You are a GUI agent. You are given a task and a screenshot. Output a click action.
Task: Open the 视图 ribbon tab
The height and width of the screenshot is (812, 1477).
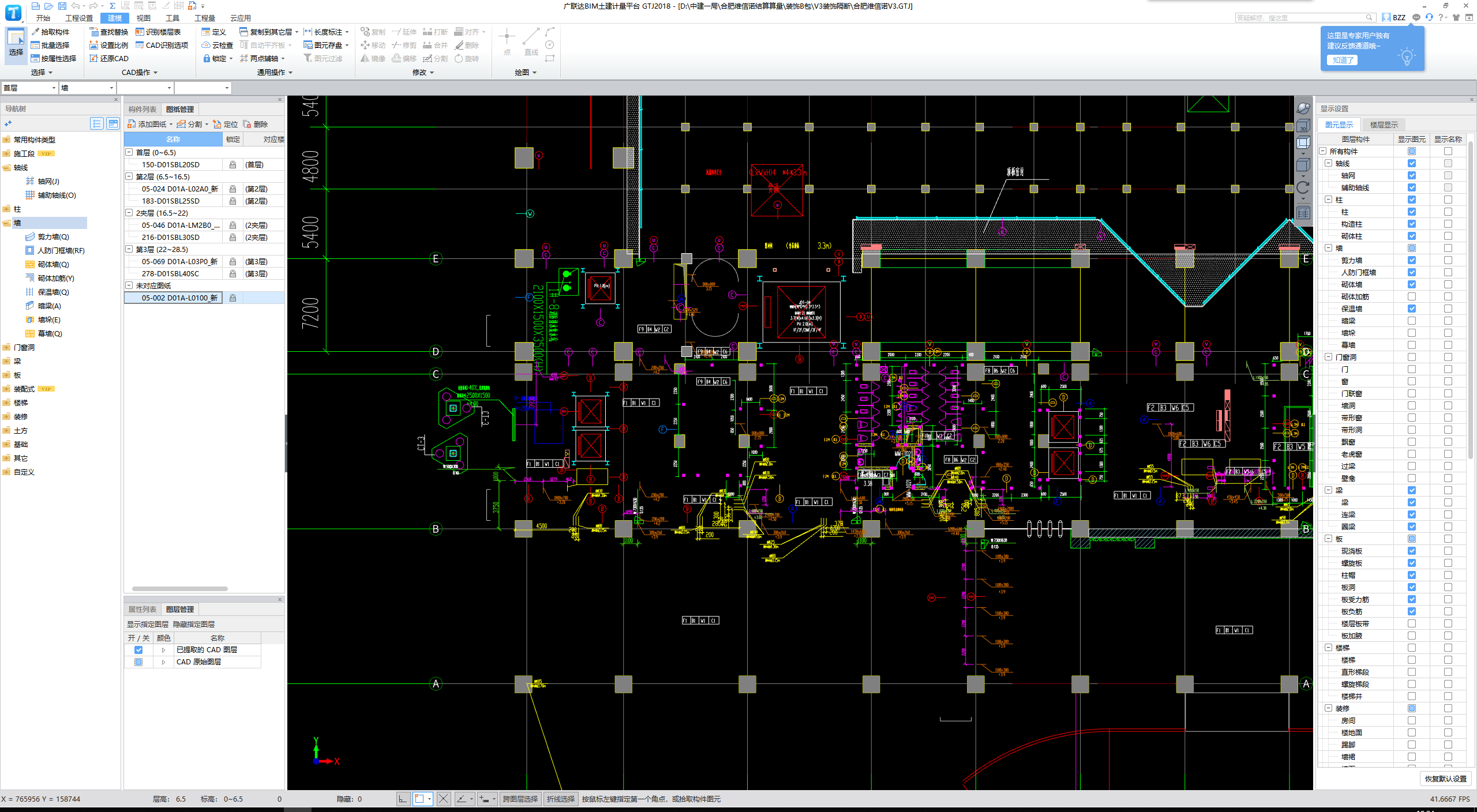click(144, 18)
